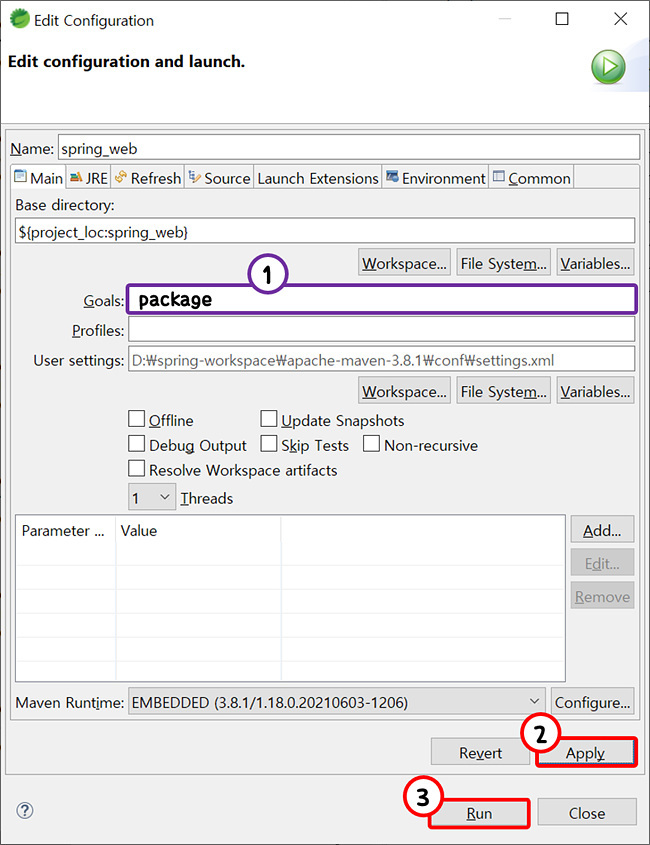Click into the Goals input field
This screenshot has width=650, height=845.
pos(382,299)
